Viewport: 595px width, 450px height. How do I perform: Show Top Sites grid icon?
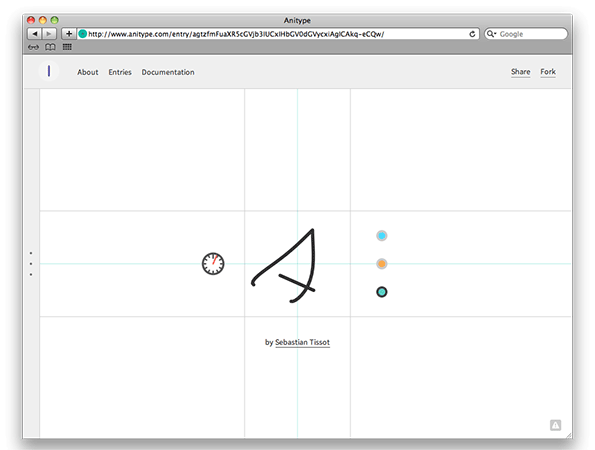67,47
